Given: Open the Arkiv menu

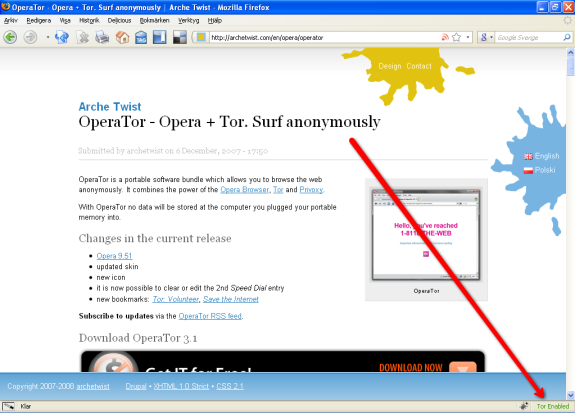Looking at the screenshot, I should (x=11, y=21).
